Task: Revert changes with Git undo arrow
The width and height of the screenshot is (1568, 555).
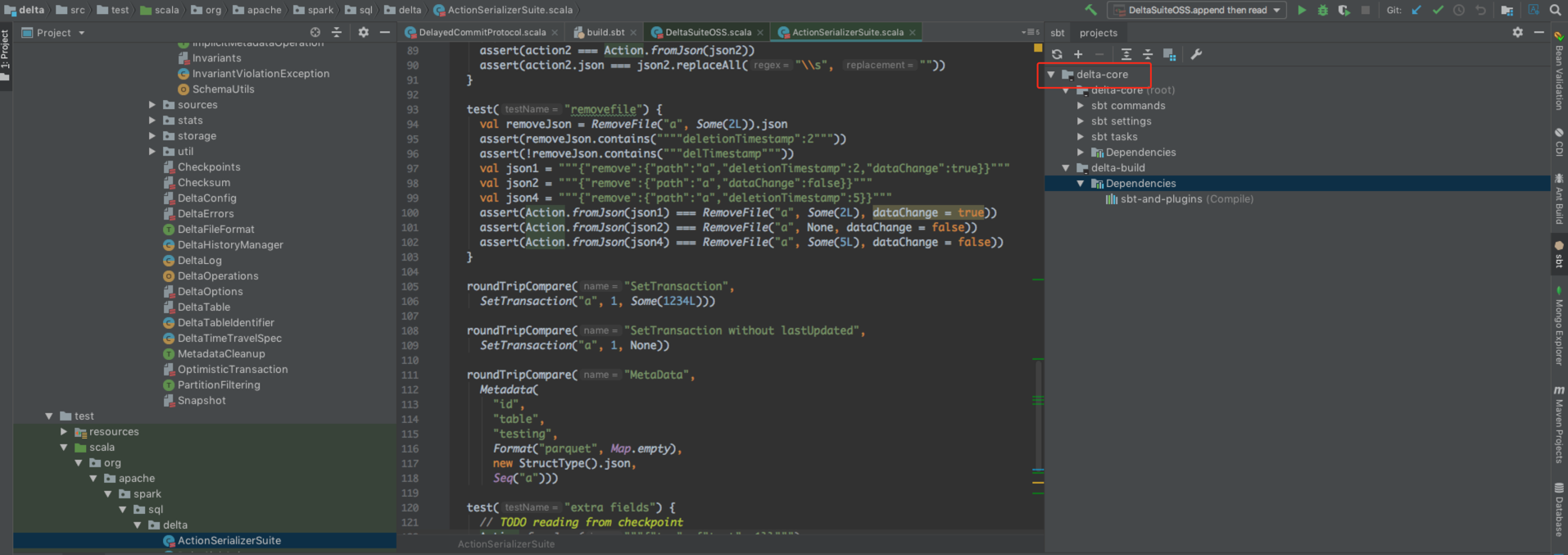Action: [x=1480, y=10]
